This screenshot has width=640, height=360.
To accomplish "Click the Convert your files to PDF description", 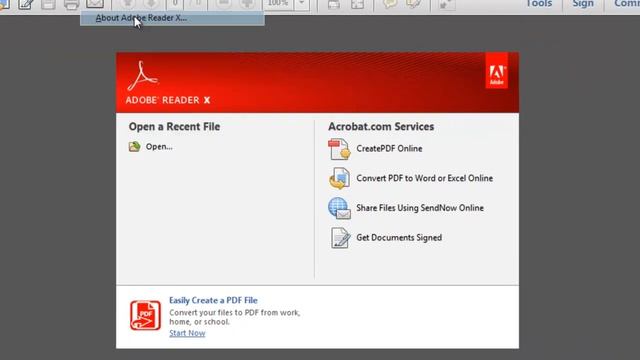I will (x=234, y=317).
